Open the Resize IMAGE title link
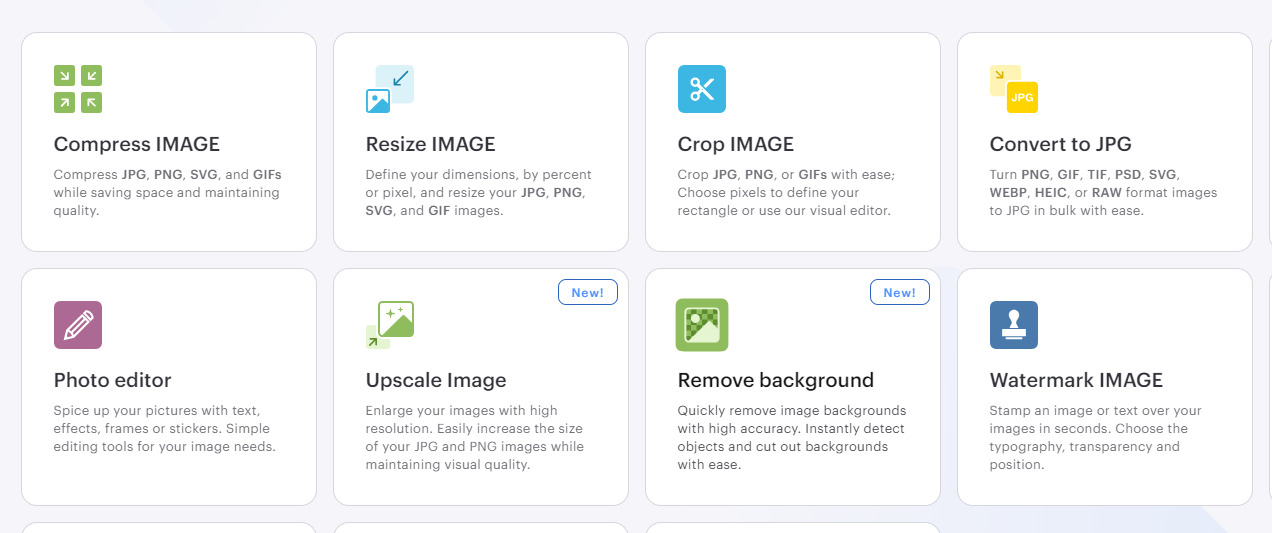 pos(431,144)
